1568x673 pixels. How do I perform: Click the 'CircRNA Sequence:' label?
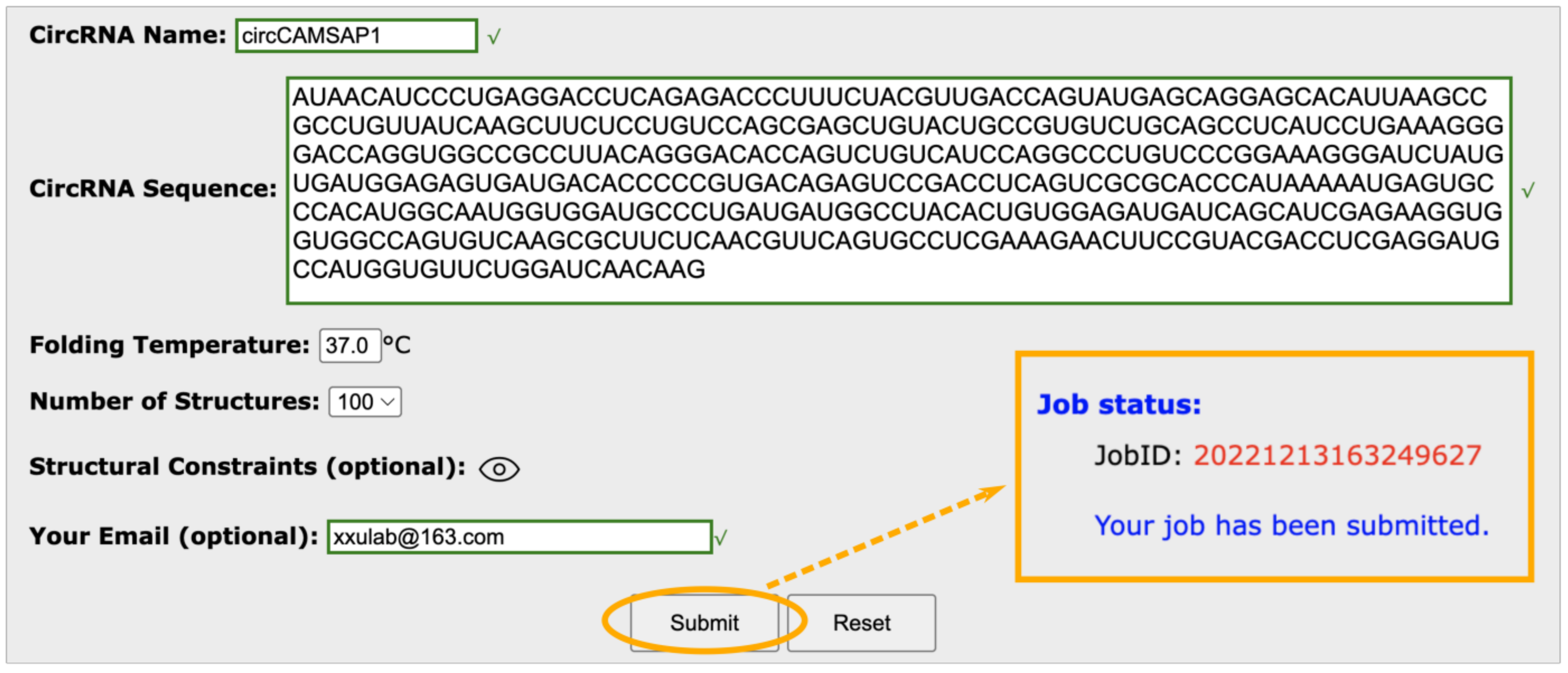[x=153, y=189]
